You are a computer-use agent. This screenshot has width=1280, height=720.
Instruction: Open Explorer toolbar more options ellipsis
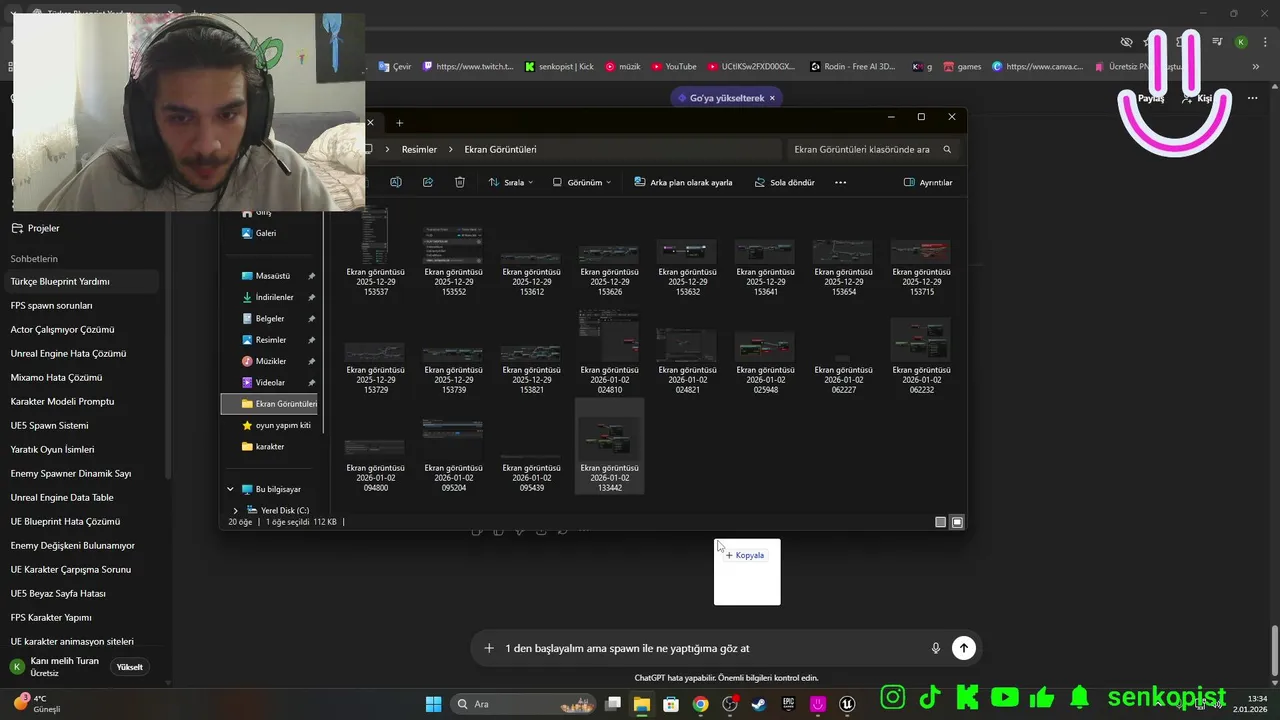(840, 182)
